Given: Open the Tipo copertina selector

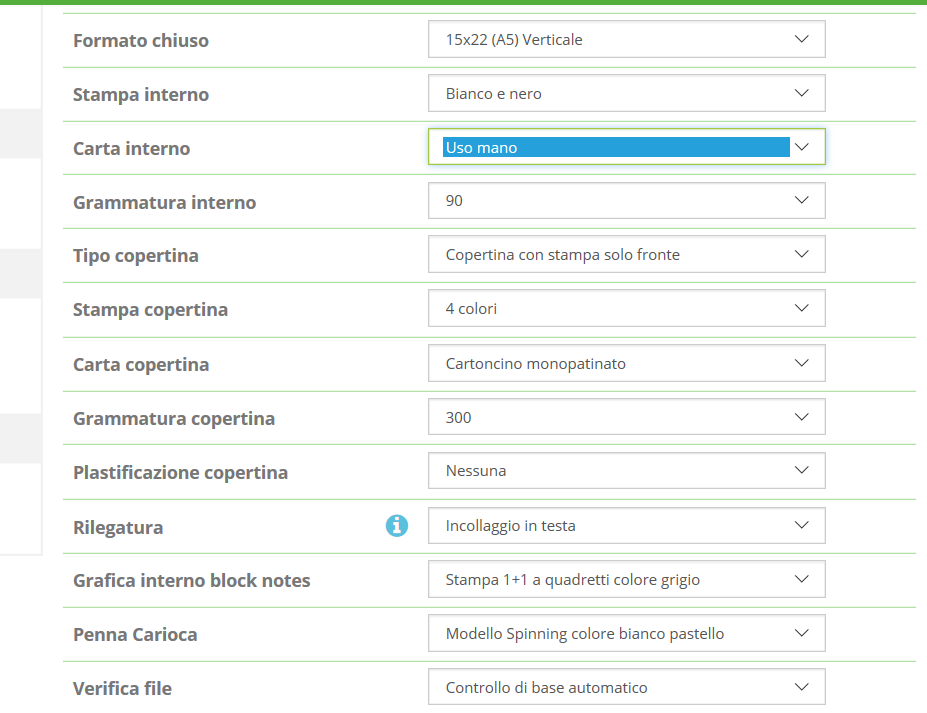Looking at the screenshot, I should pos(626,255).
